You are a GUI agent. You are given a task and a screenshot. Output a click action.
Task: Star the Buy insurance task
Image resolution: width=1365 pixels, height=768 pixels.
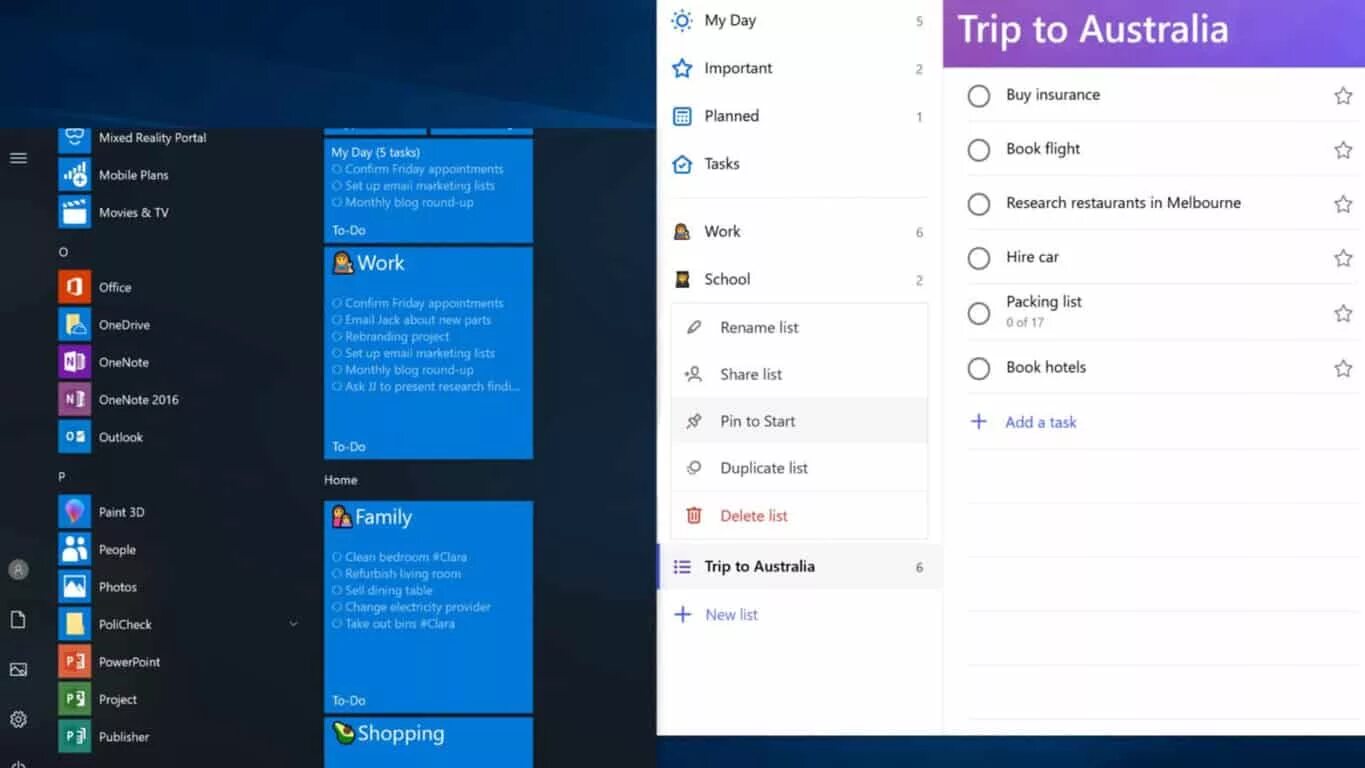point(1343,96)
